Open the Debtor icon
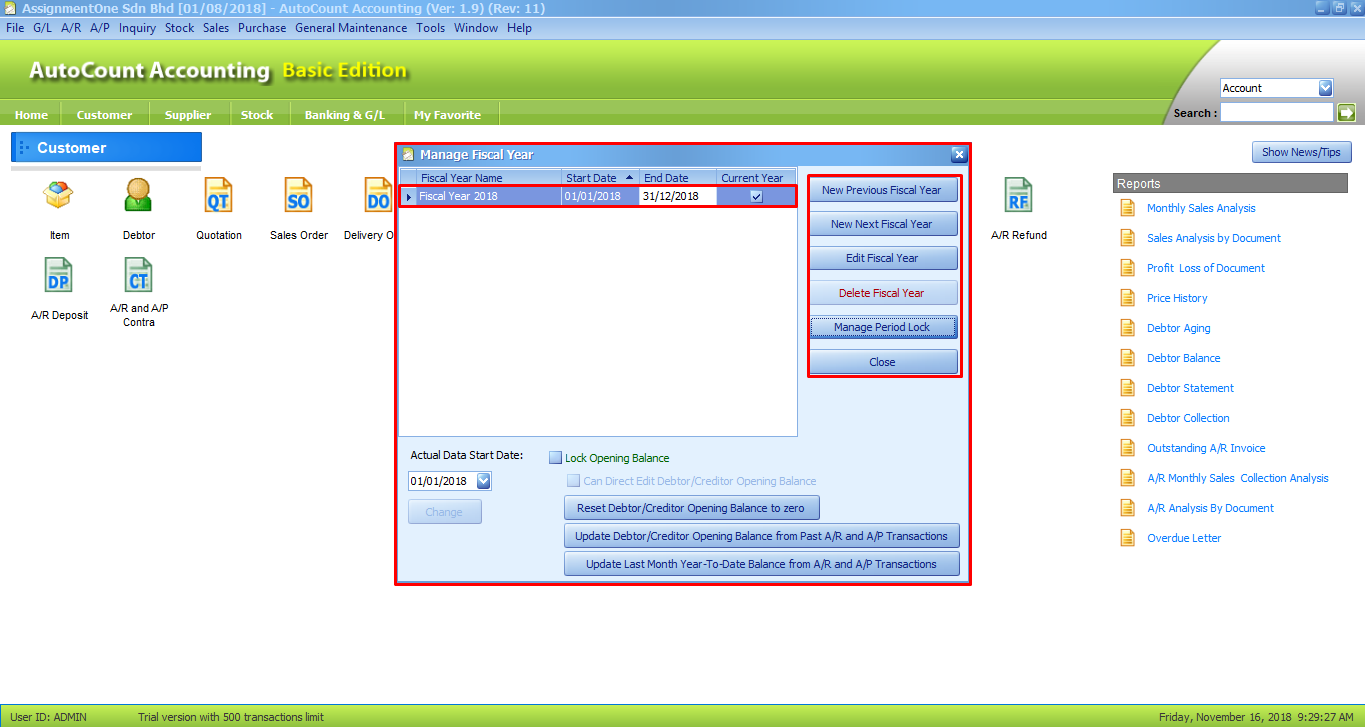 point(139,195)
